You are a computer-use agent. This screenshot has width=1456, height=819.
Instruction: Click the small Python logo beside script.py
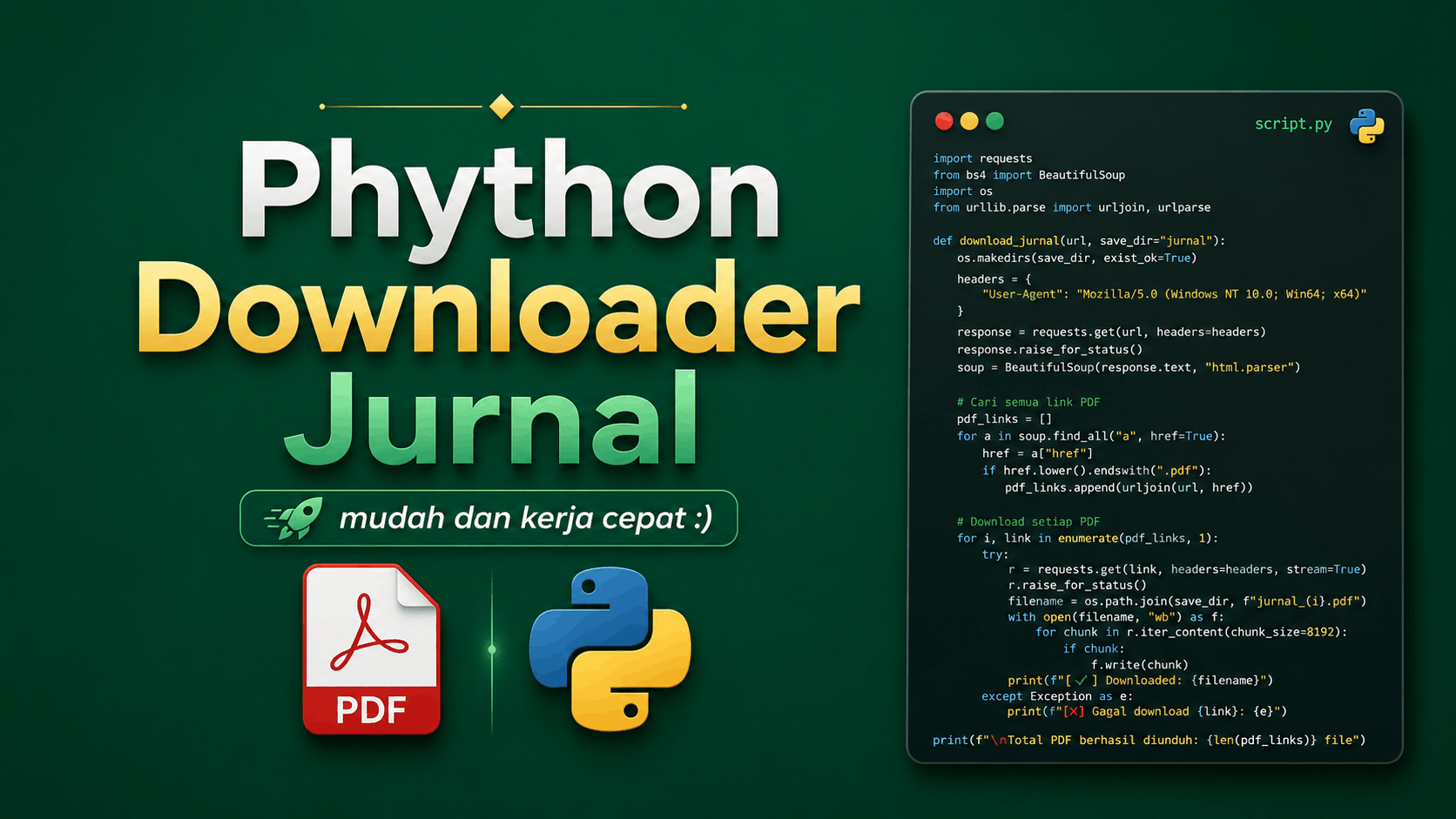point(1367,126)
